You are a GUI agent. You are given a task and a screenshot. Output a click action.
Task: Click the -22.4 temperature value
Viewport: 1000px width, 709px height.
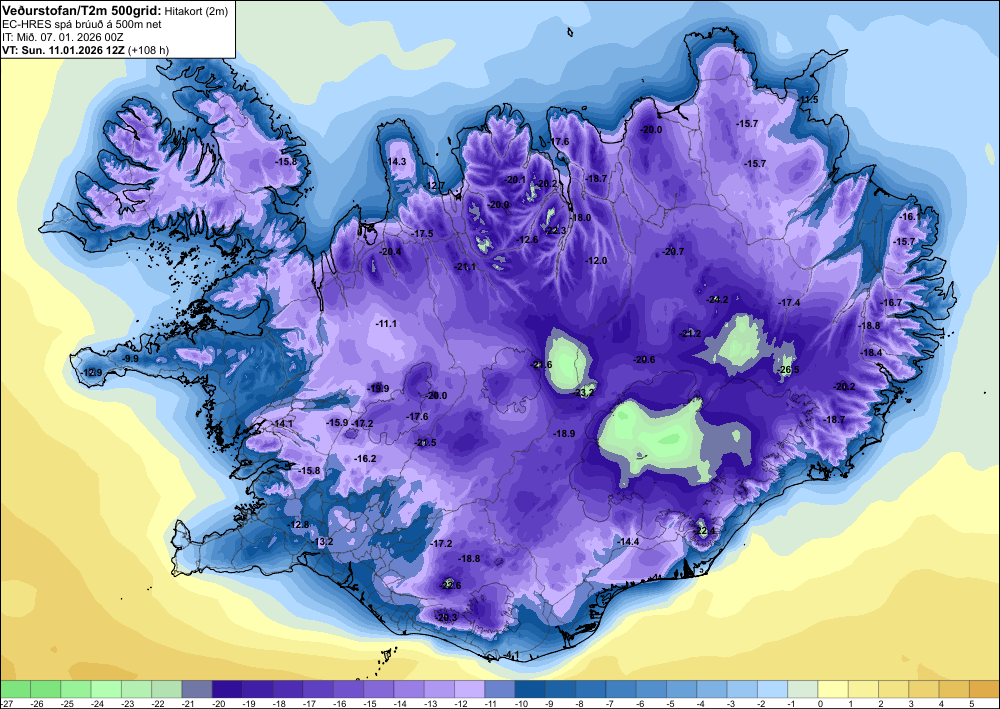point(705,530)
